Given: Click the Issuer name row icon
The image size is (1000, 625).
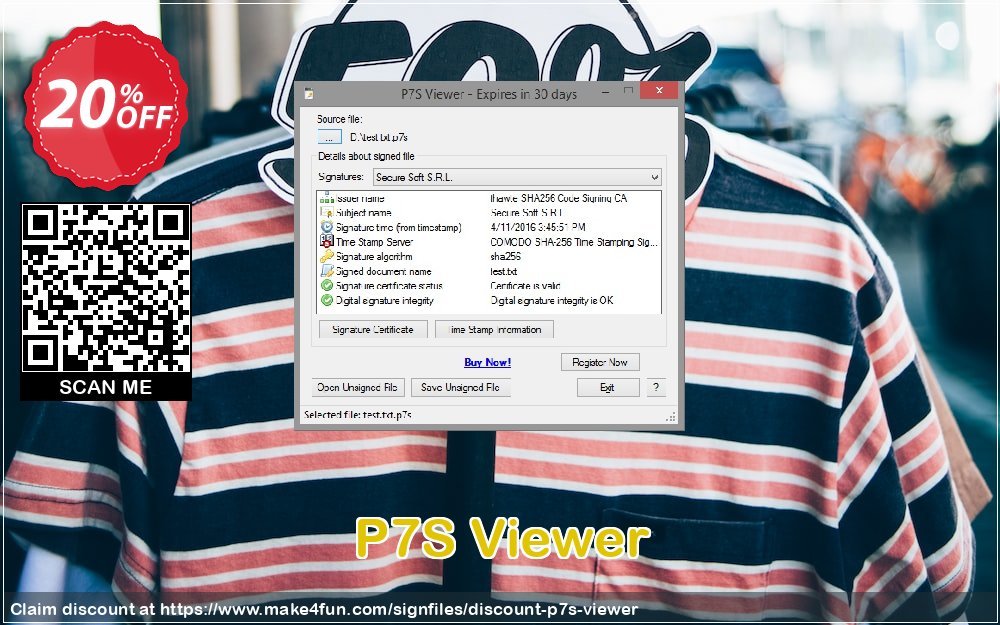Looking at the screenshot, I should [x=327, y=198].
